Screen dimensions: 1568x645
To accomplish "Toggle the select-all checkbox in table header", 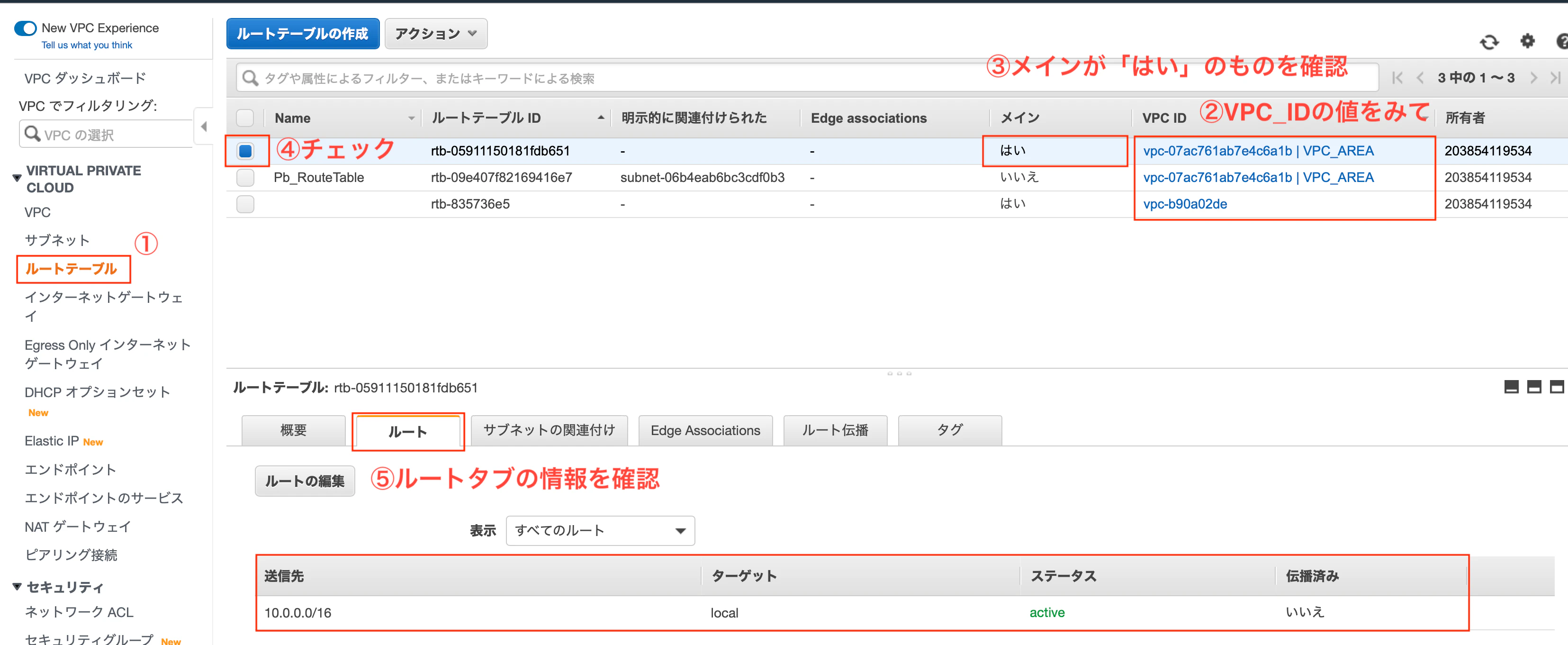I will coord(245,118).
